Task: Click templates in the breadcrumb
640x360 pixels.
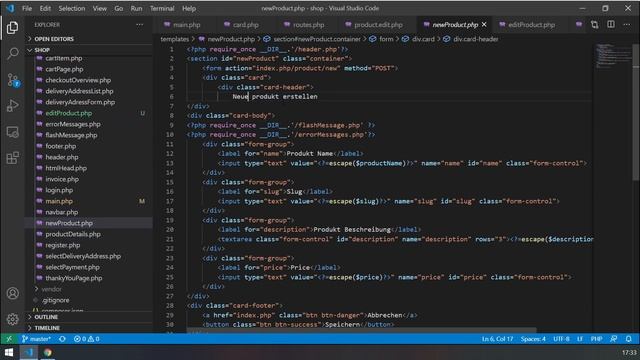Action: [175, 39]
